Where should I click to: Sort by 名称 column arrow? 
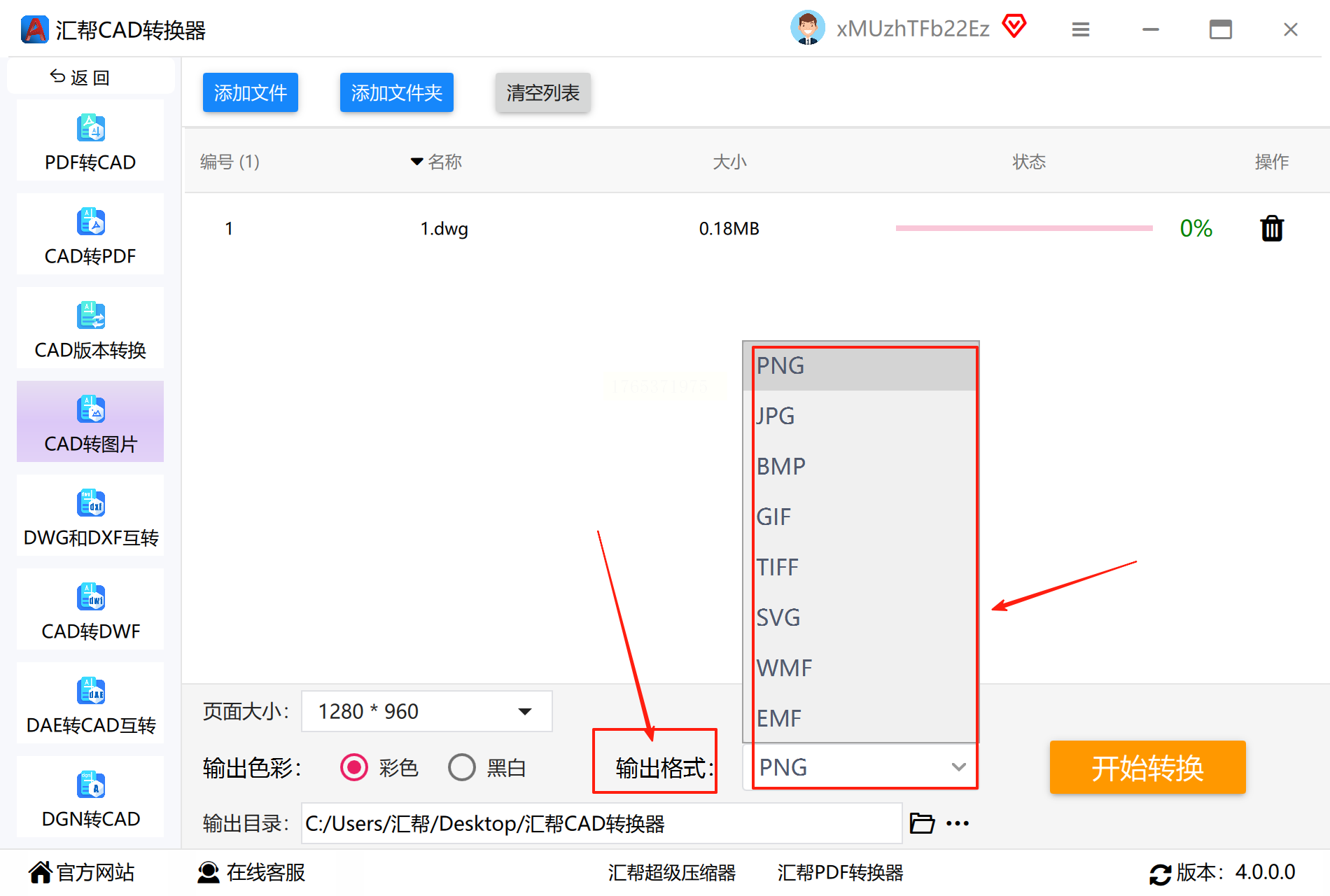tap(416, 162)
